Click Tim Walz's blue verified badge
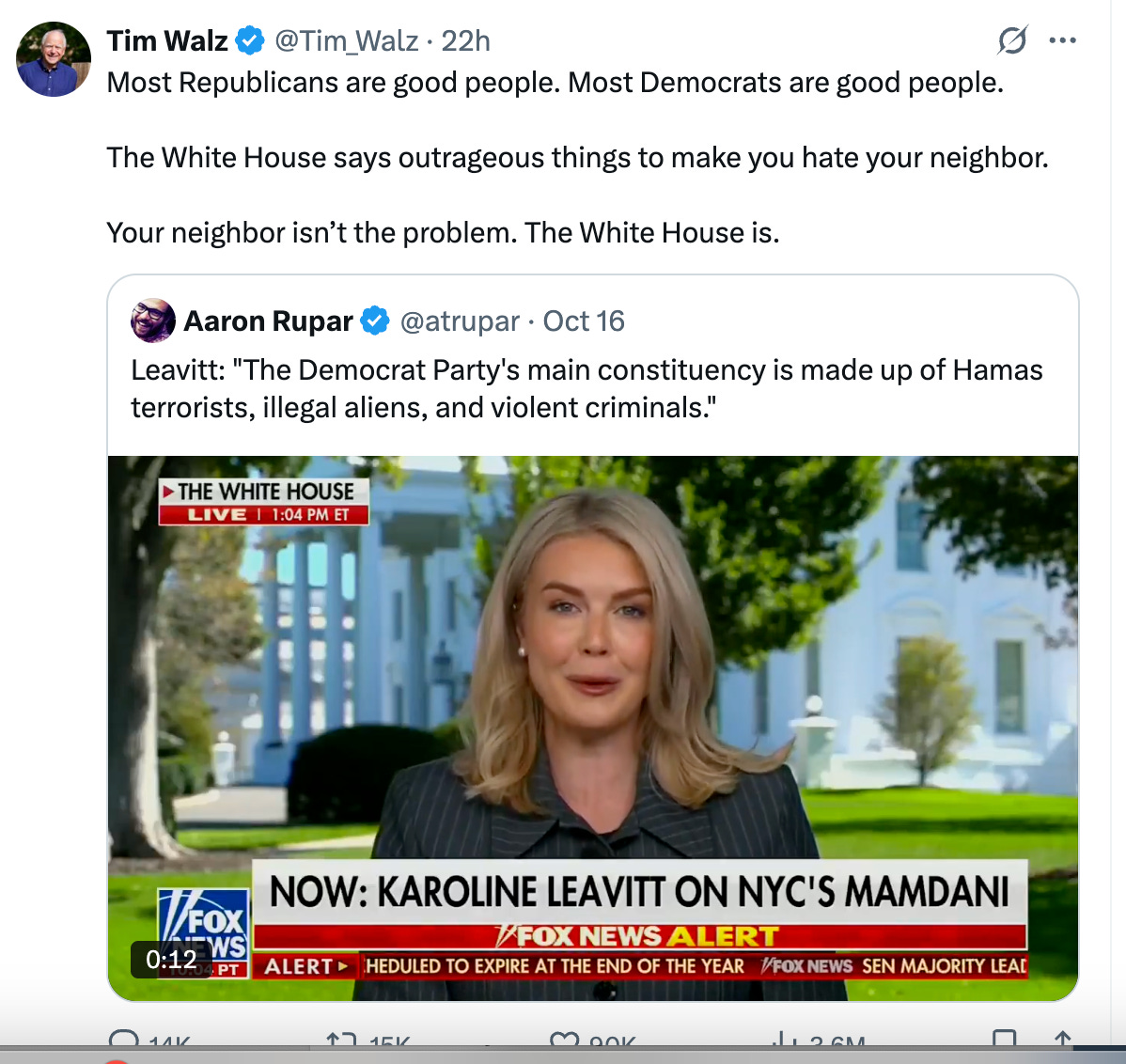 (x=250, y=40)
